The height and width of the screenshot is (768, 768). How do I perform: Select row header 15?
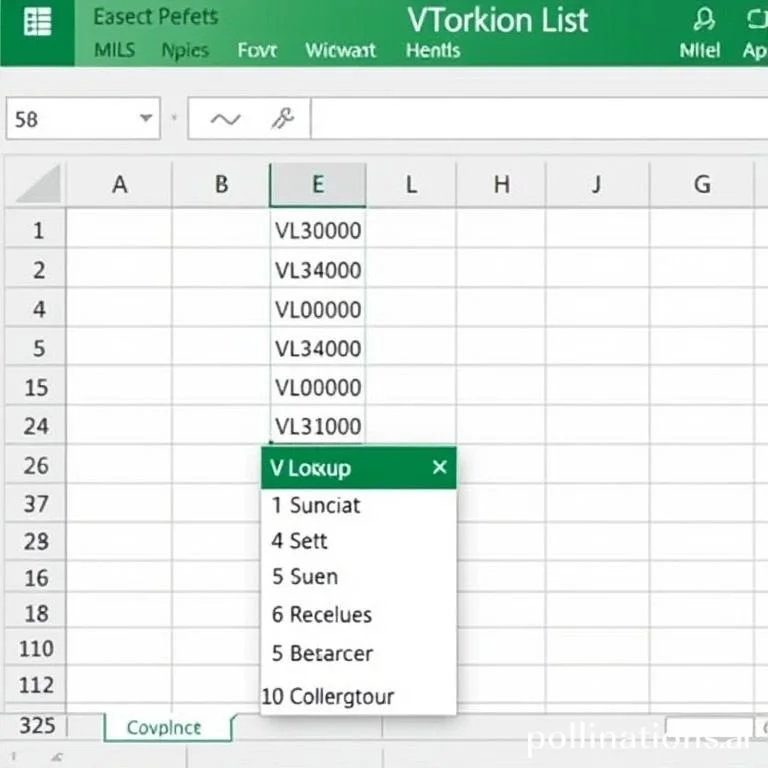35,387
